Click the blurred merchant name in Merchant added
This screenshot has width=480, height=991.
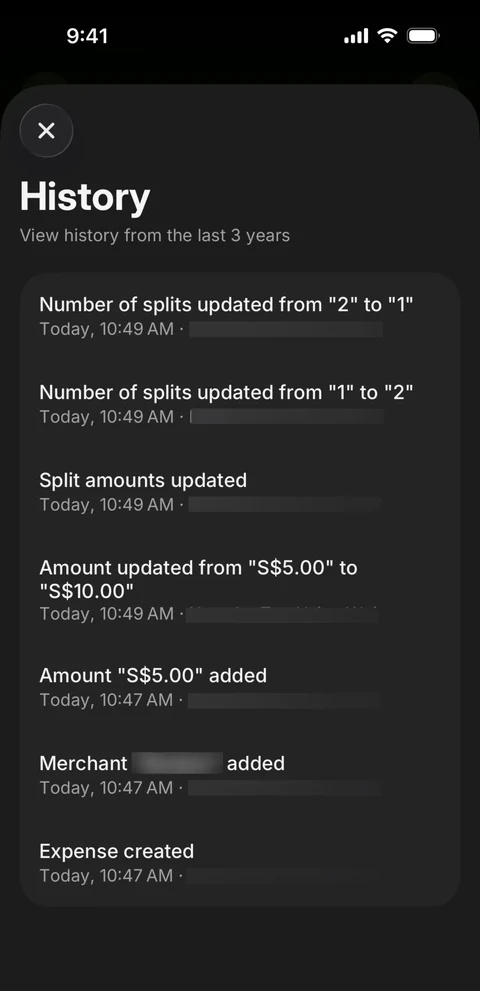point(177,763)
